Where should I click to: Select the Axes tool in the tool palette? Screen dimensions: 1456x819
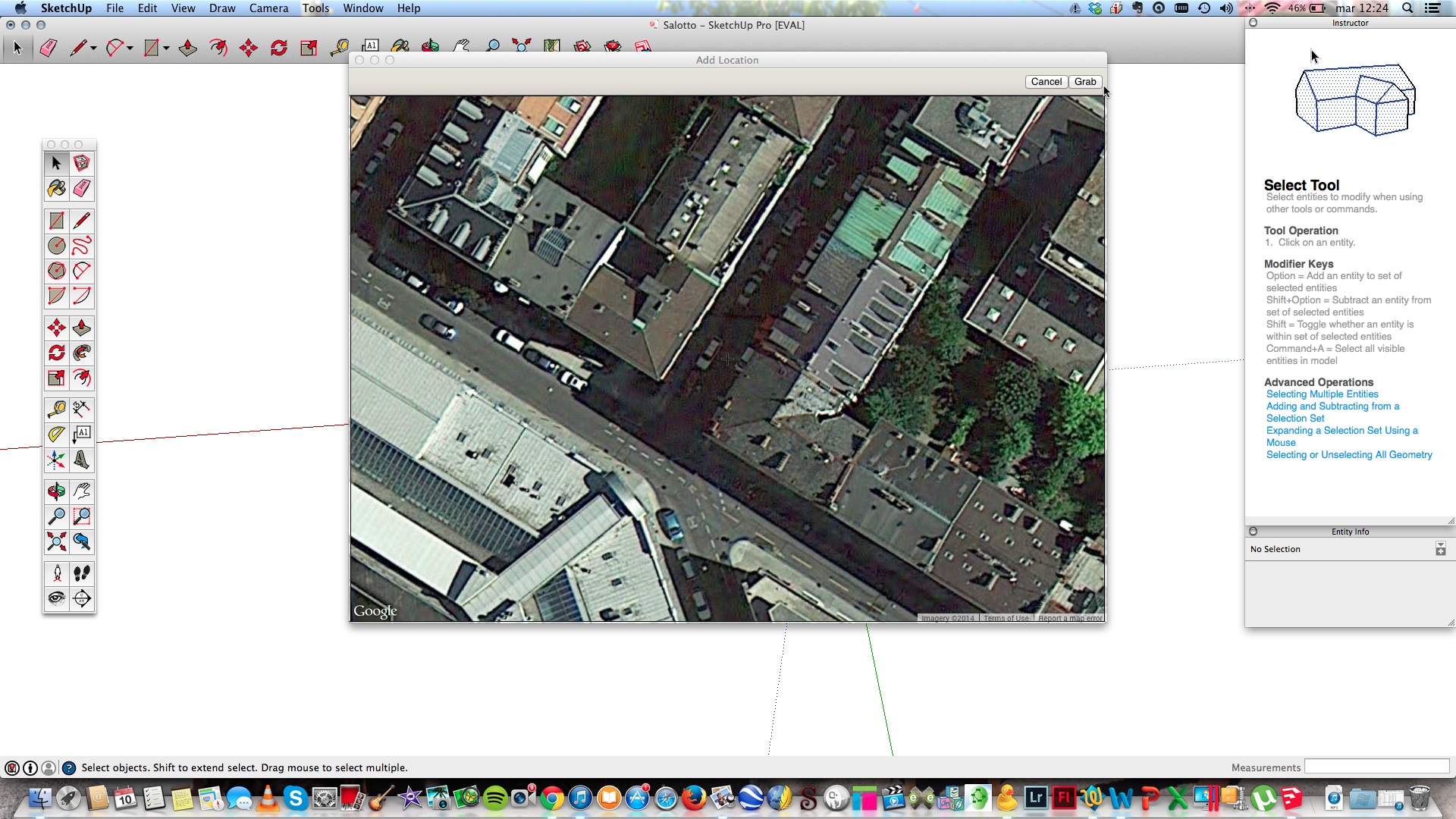[56, 460]
